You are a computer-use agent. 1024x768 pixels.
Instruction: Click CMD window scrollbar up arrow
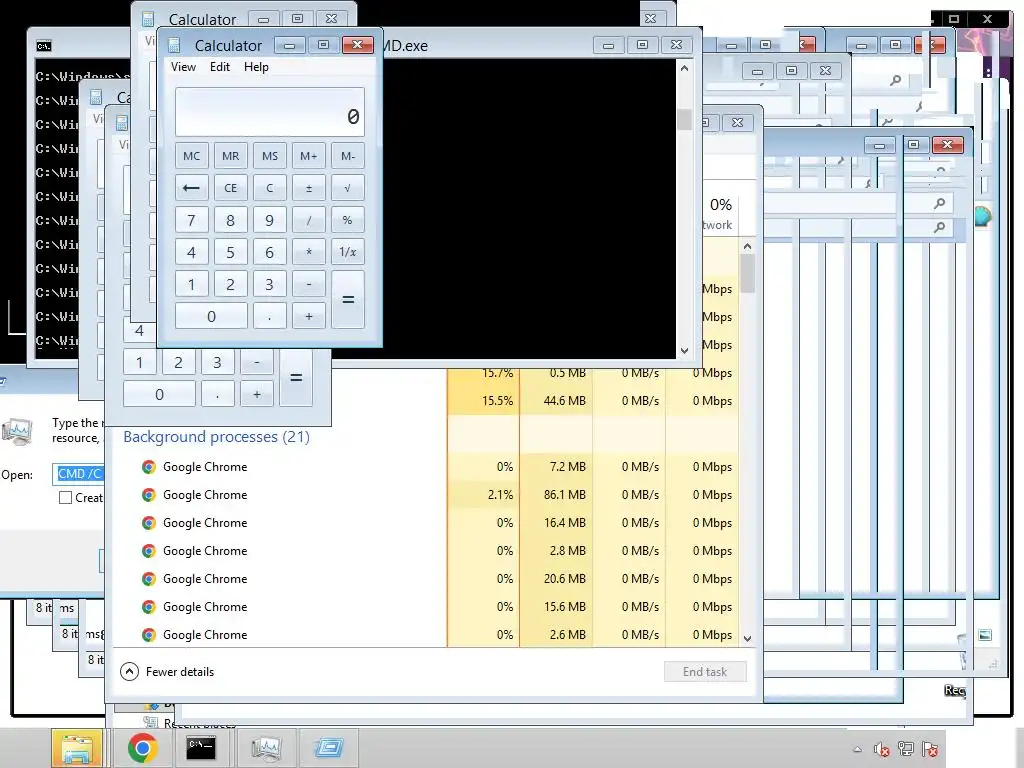pyautogui.click(x=684, y=68)
